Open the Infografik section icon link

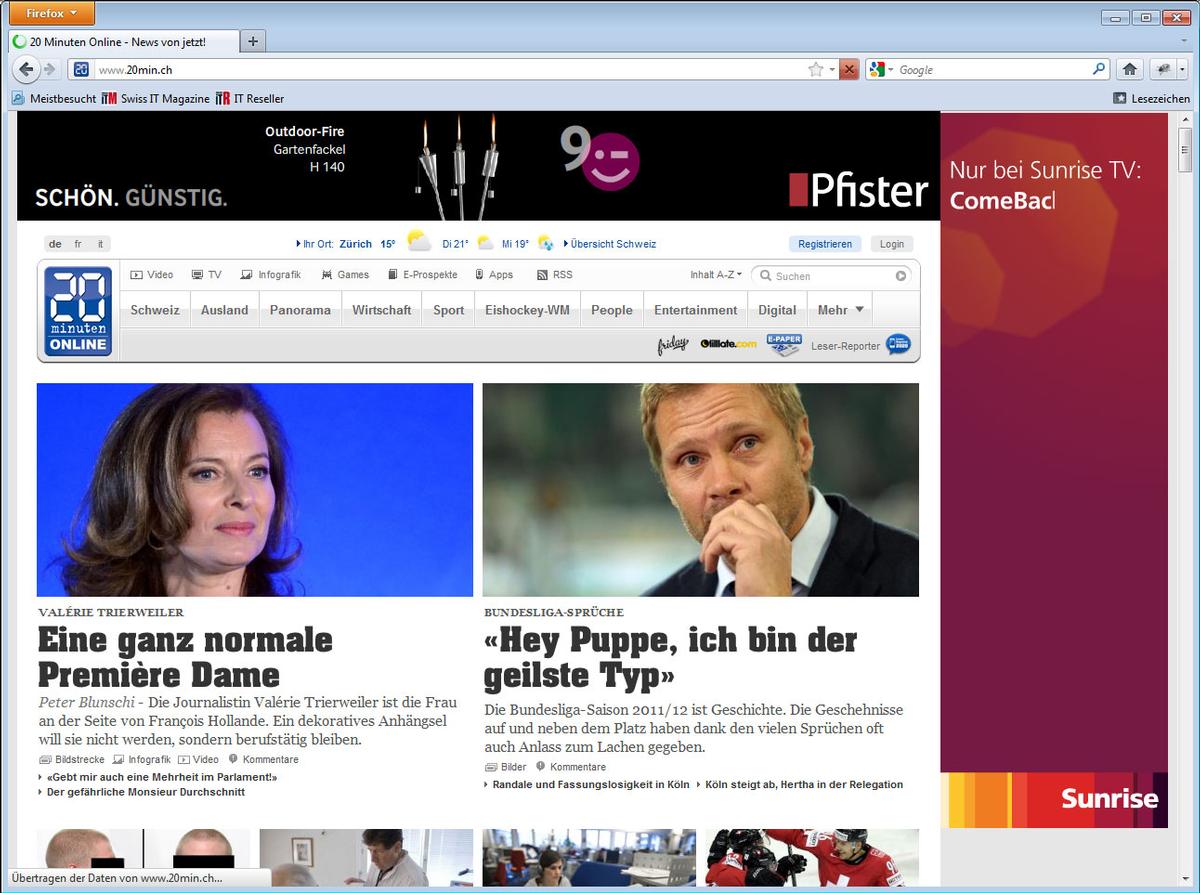coord(271,275)
